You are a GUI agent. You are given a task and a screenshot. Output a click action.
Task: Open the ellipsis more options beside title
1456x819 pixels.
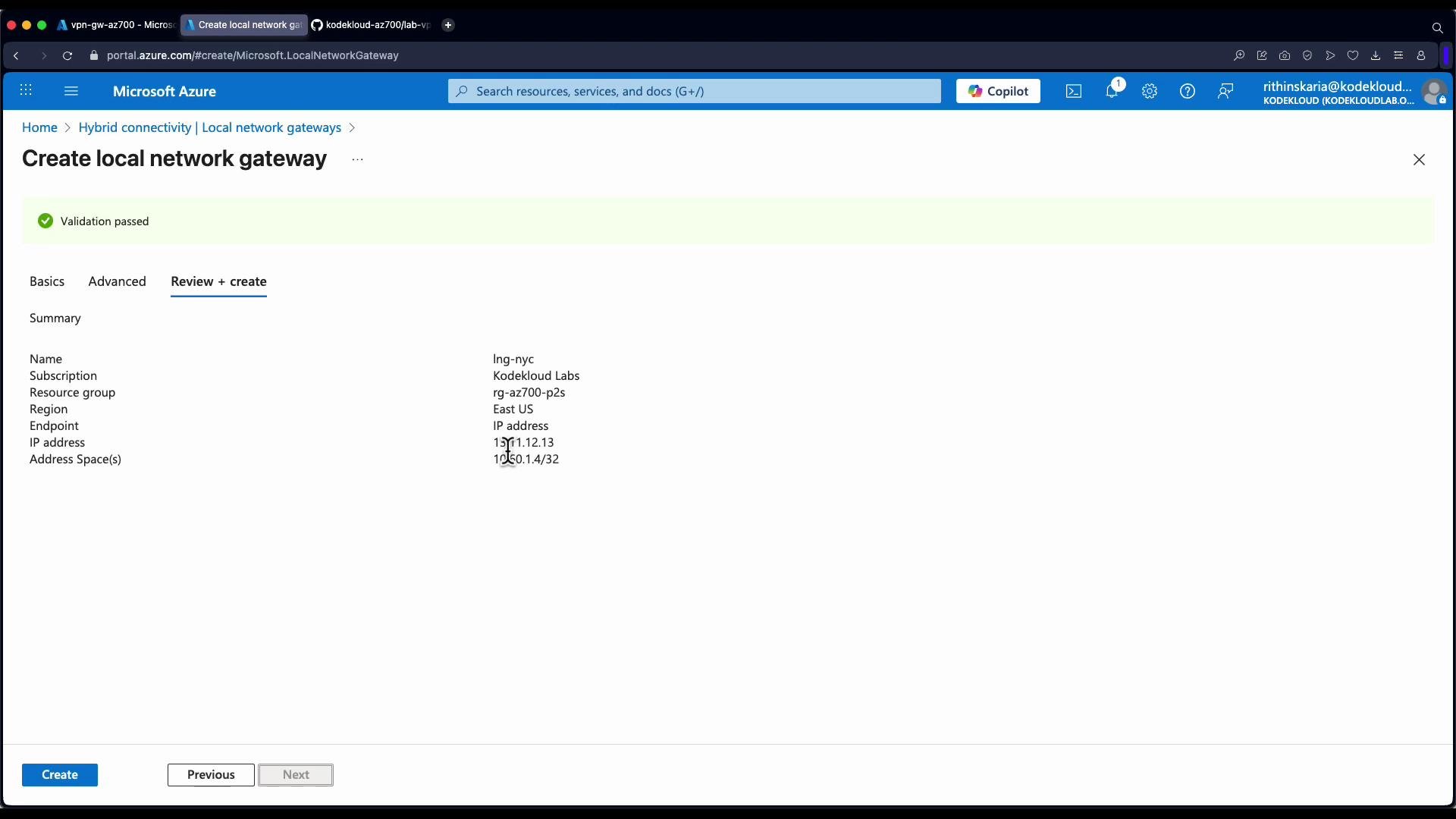[358, 160]
